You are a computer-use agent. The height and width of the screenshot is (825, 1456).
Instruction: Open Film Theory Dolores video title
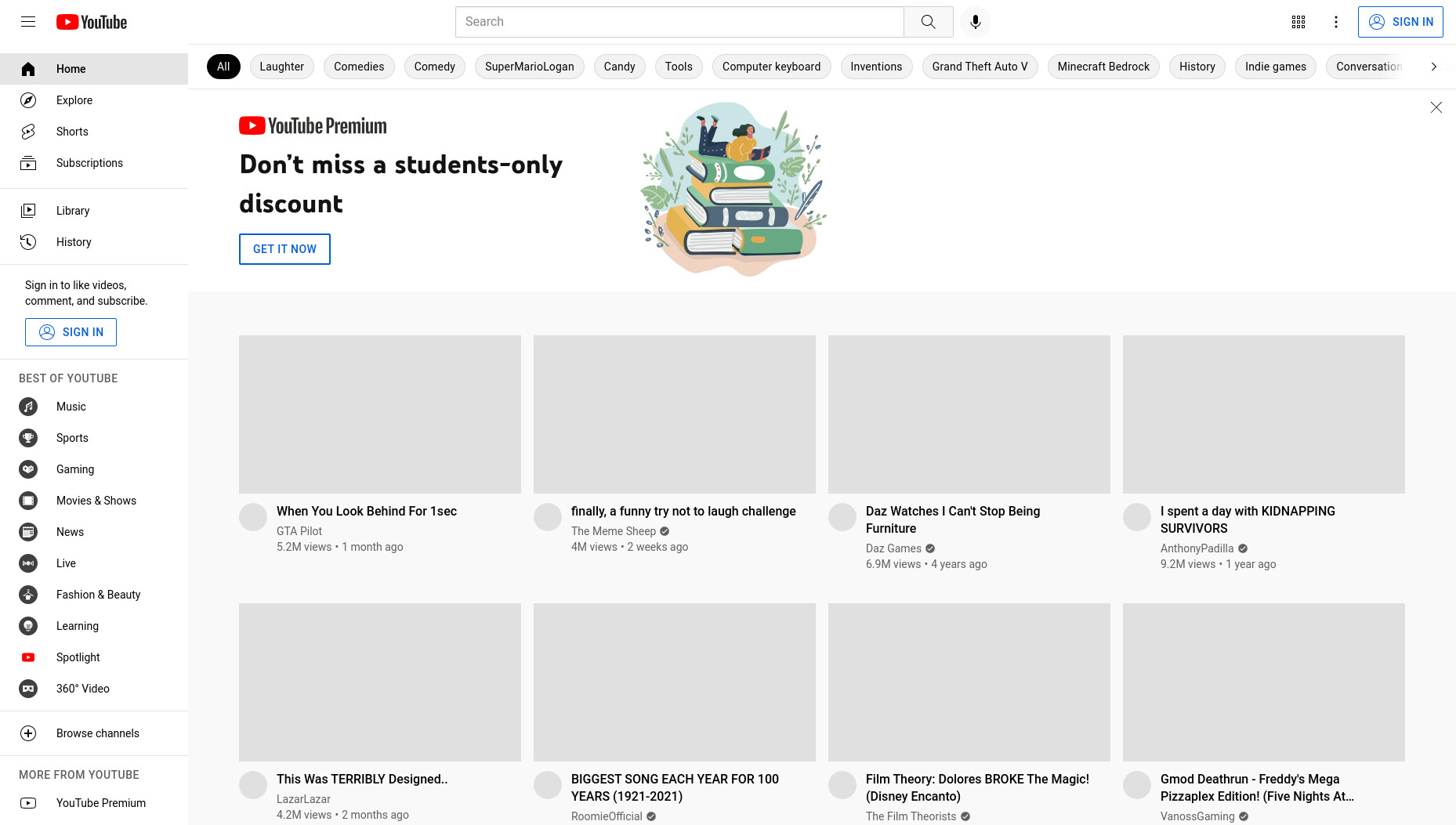[977, 787]
